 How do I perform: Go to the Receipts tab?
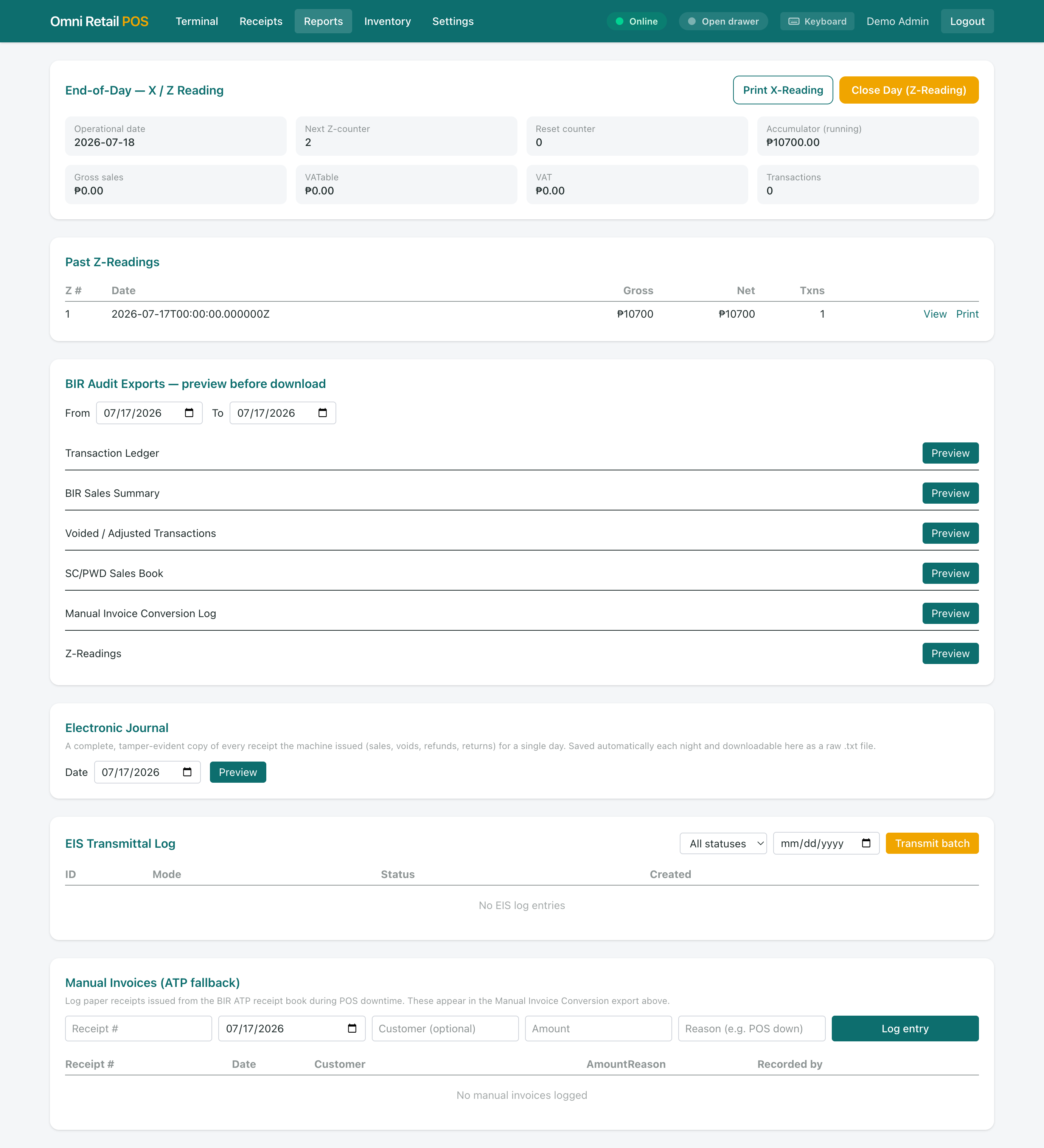point(261,21)
